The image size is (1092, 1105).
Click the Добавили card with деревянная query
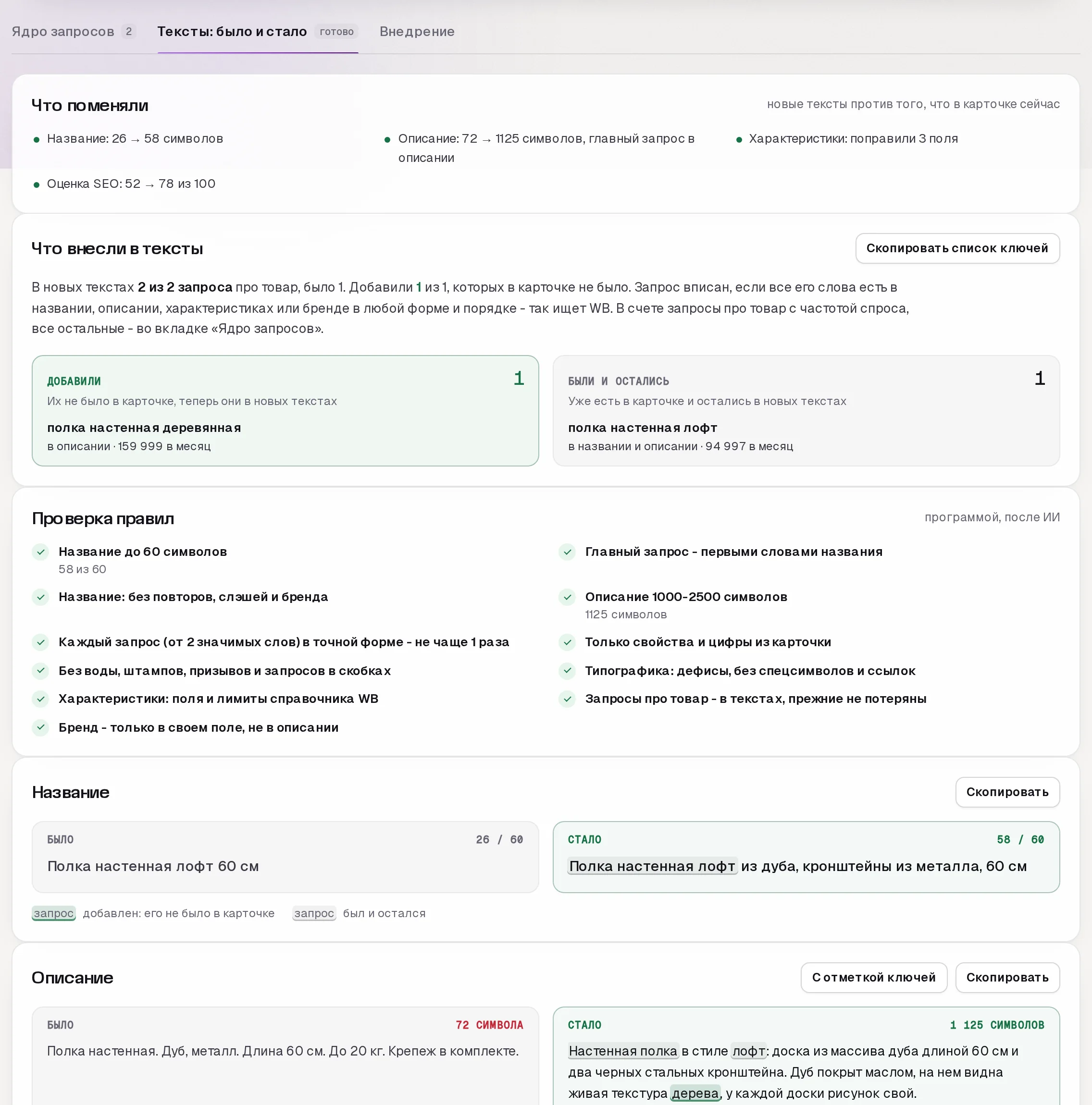click(285, 411)
